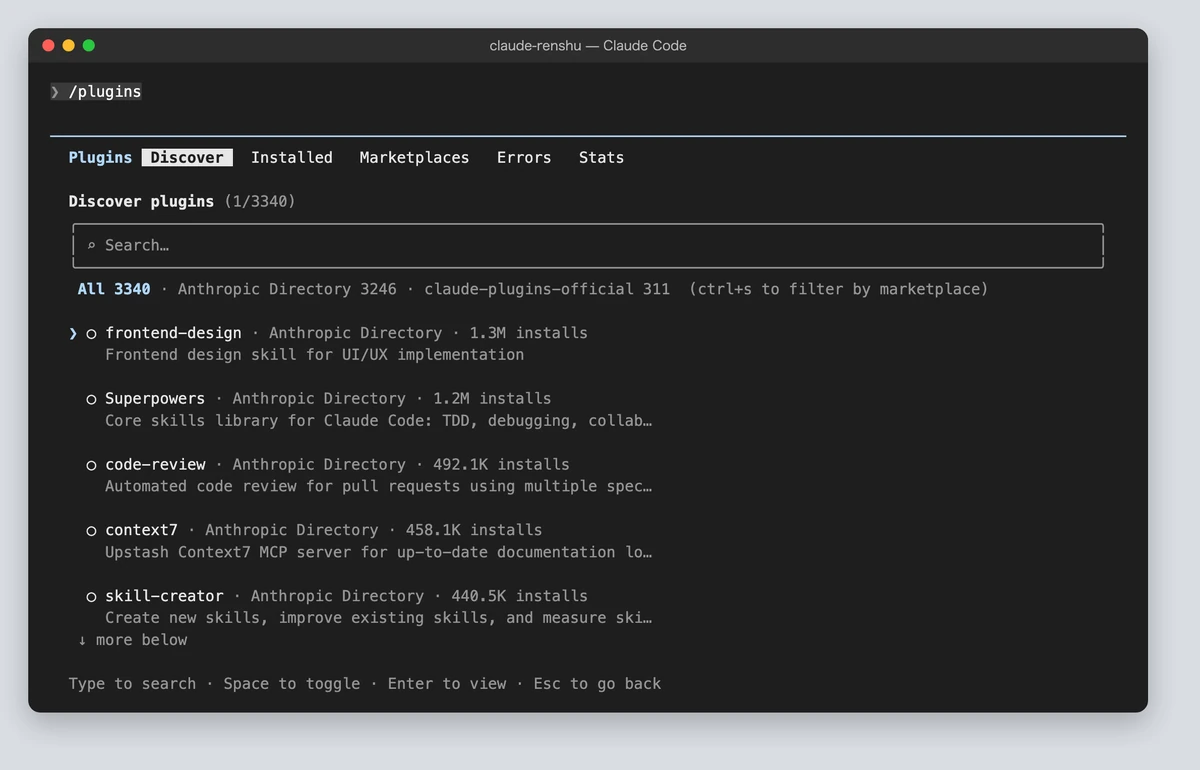1200x770 pixels.
Task: Filter by claude-plugins-official 311
Action: pos(547,289)
